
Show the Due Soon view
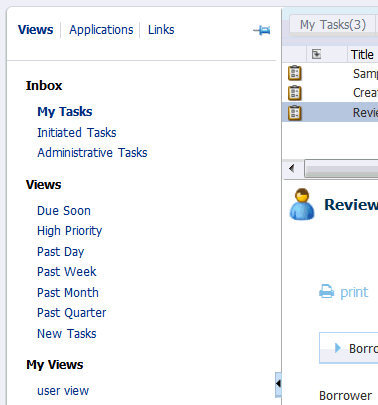pos(64,211)
